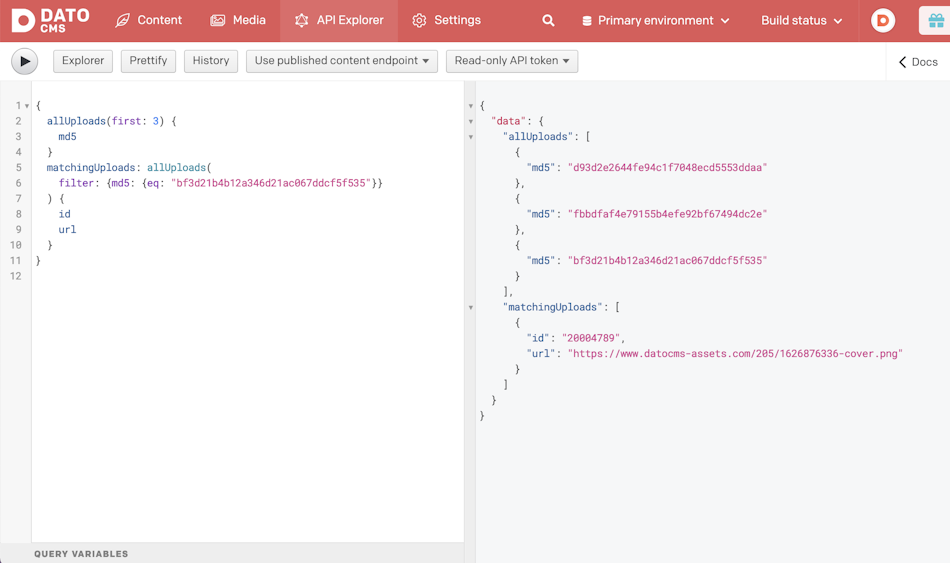The image size is (950, 563).
Task: Open the Media tab
Action: (x=238, y=21)
